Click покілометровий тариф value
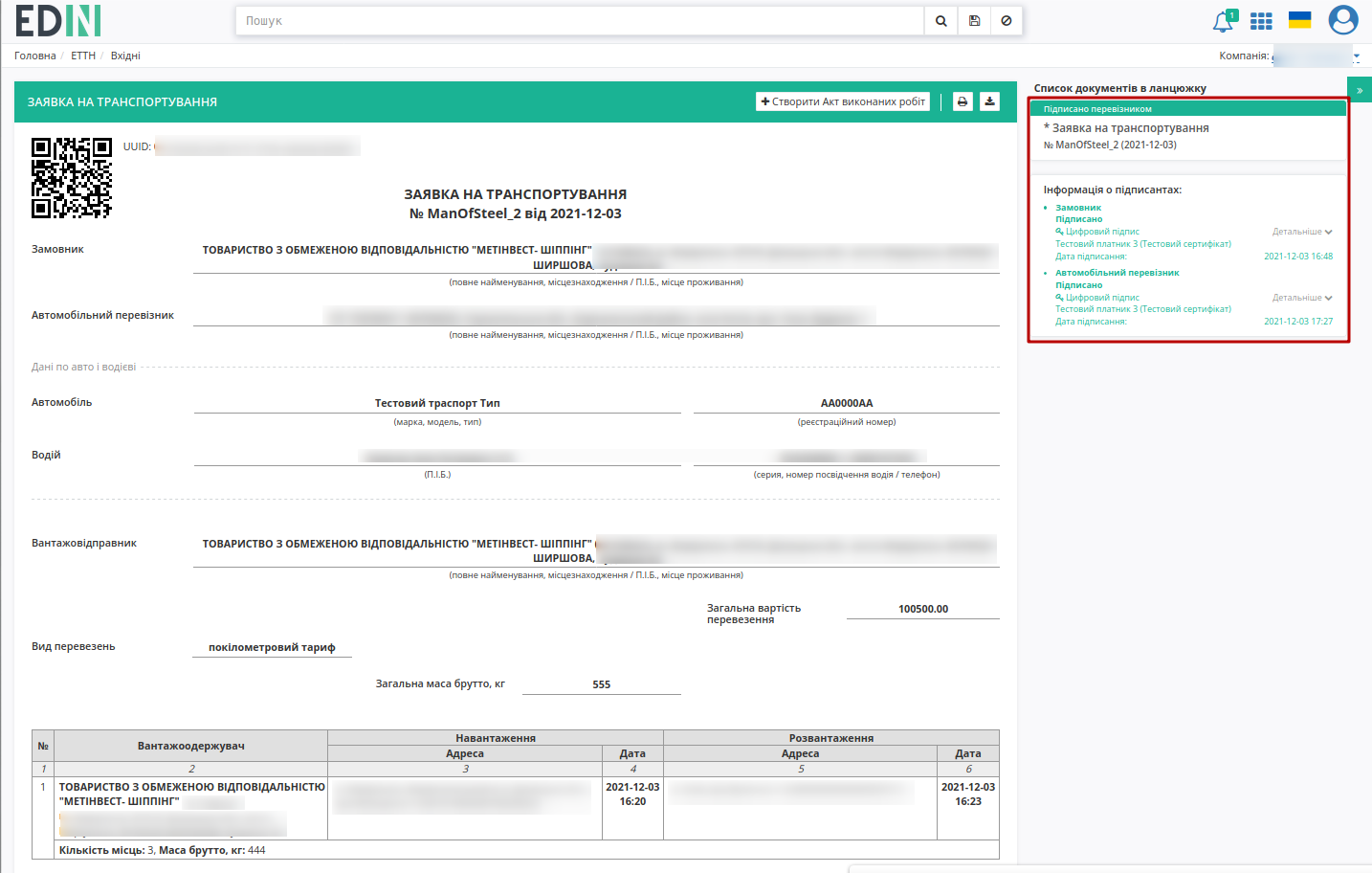 point(272,648)
